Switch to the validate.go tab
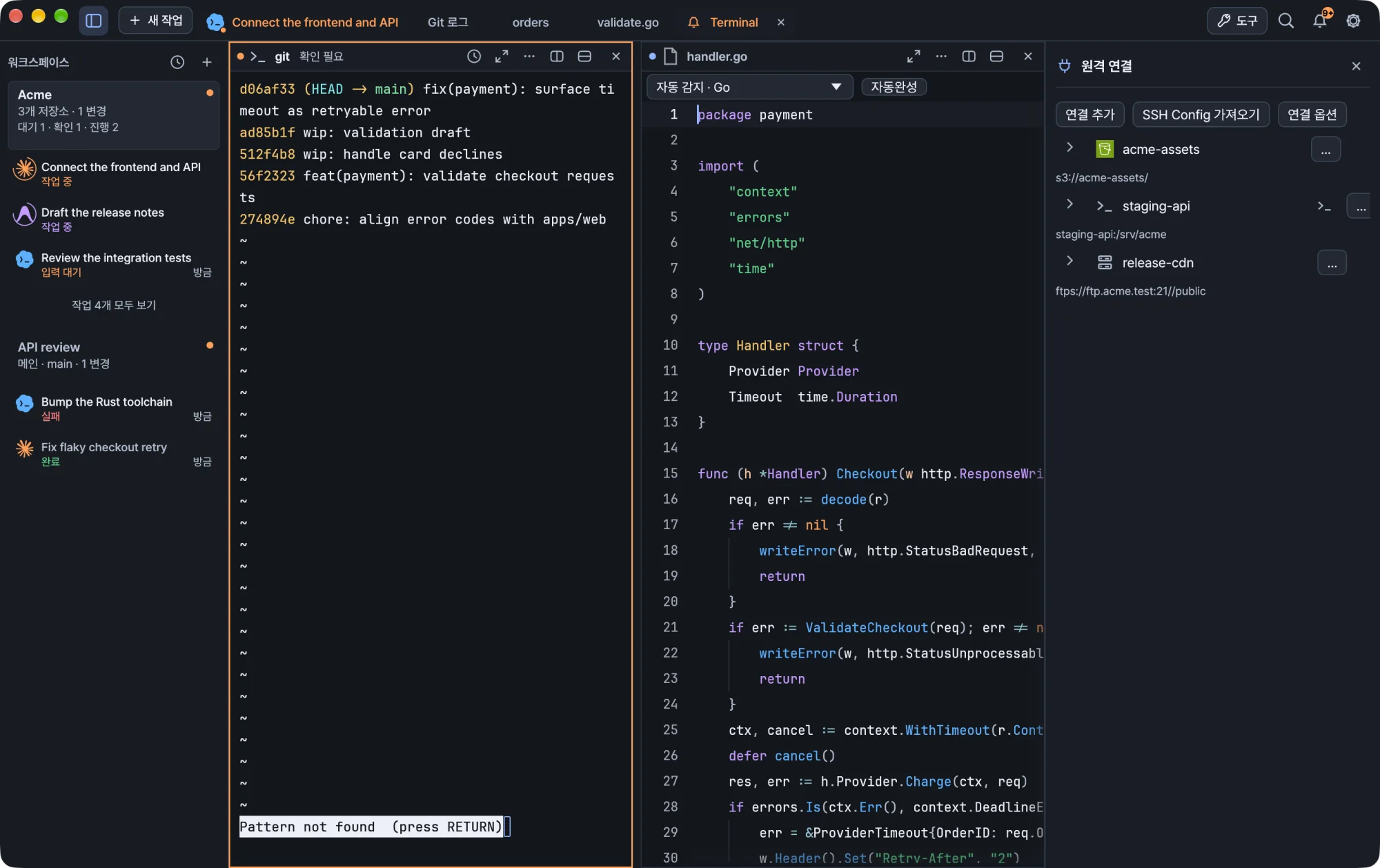This screenshot has height=868, width=1380. point(627,22)
